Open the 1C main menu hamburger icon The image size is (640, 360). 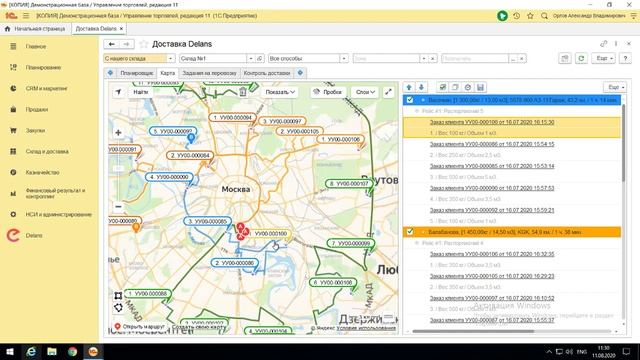[26, 16]
